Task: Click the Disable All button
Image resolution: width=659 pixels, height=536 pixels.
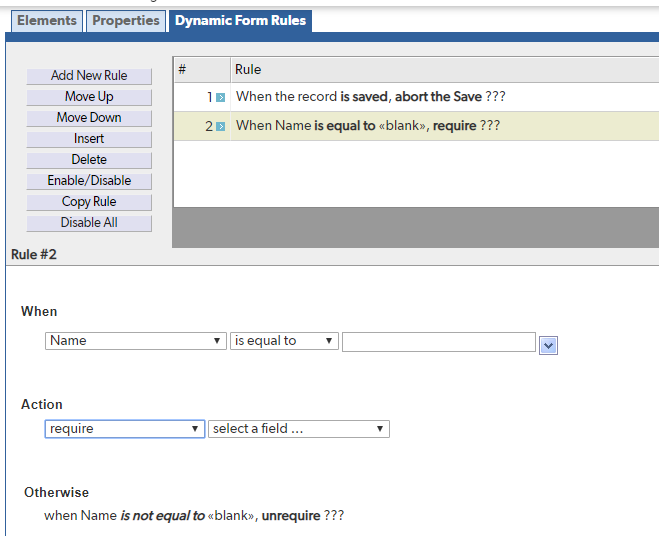Action: (89, 223)
